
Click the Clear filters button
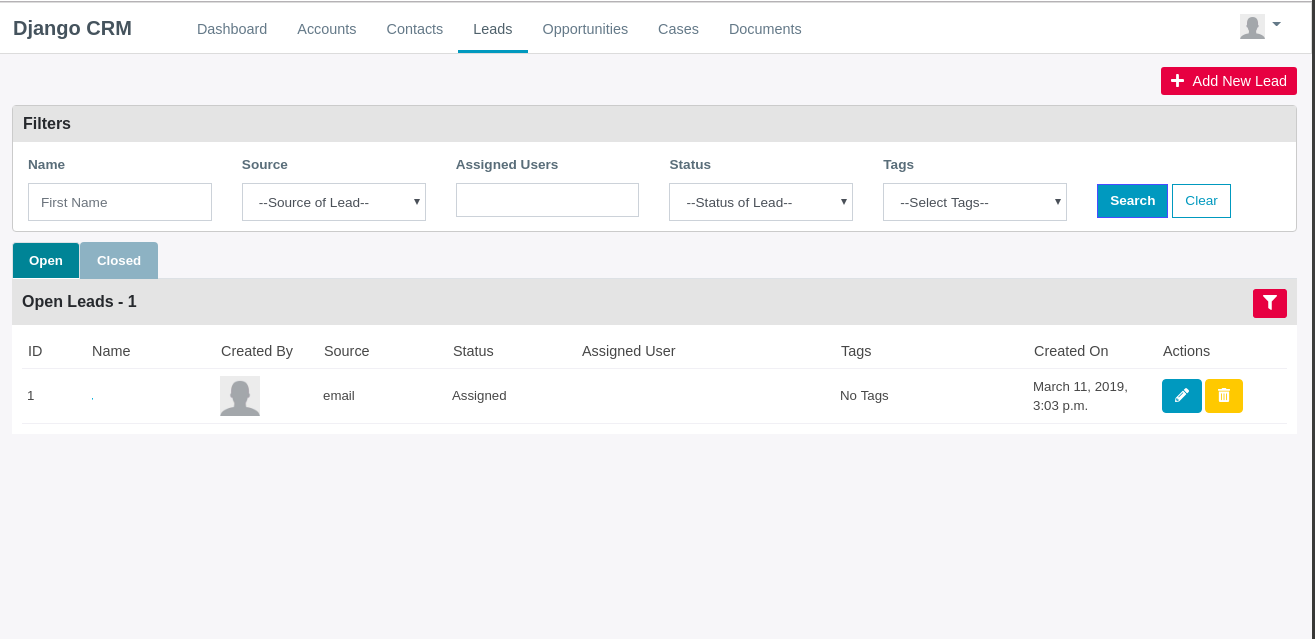1201,201
